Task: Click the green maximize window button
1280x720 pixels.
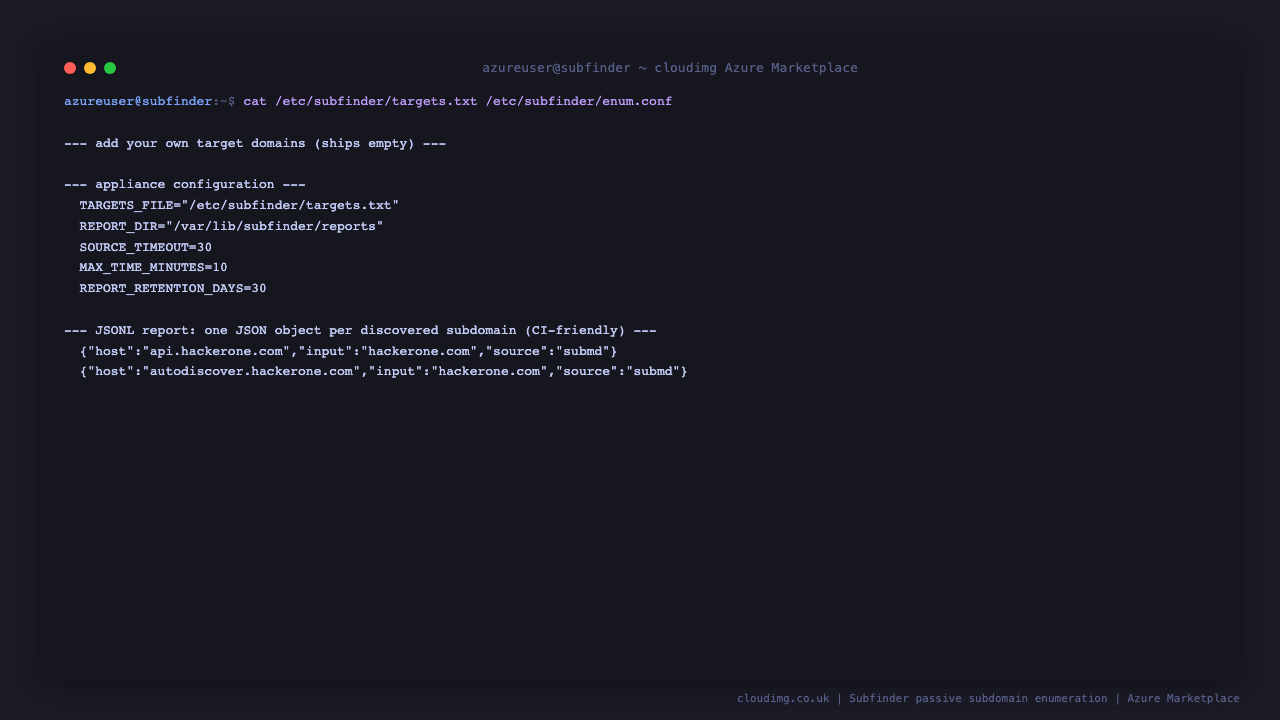Action: point(110,68)
